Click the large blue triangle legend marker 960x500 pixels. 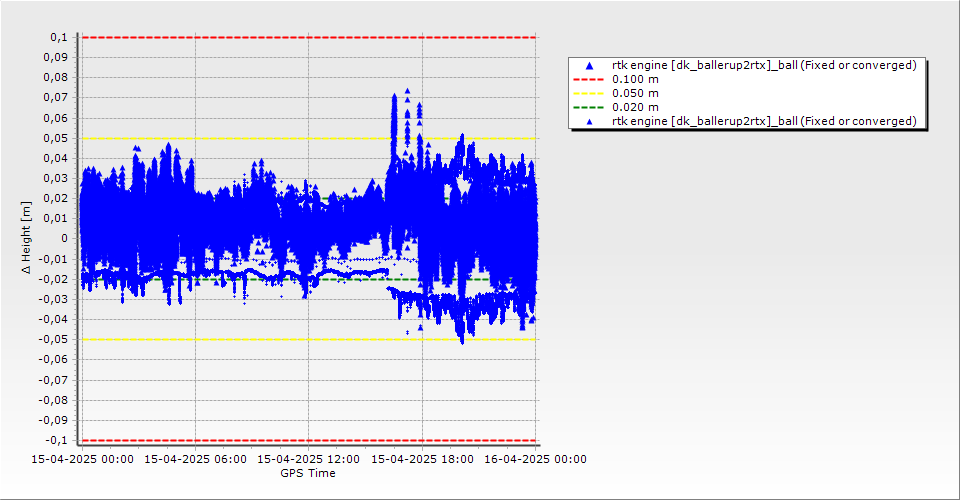tap(589, 65)
